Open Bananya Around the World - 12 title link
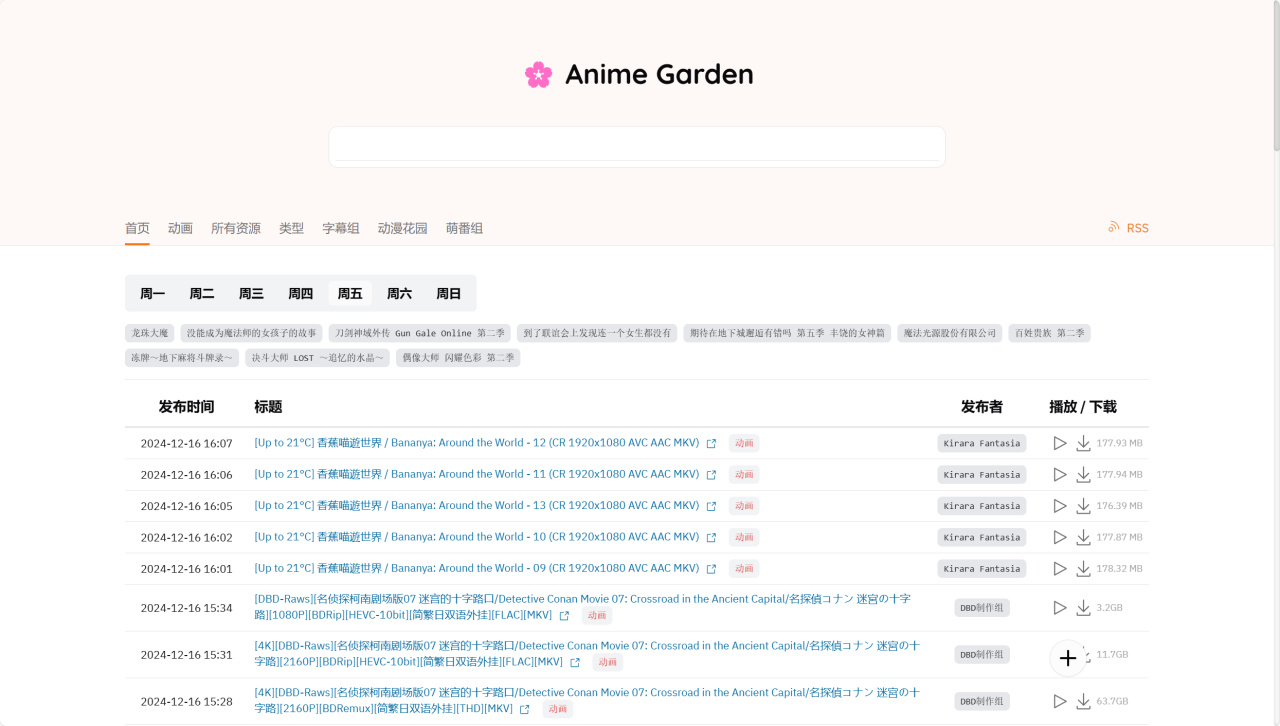 (477, 443)
